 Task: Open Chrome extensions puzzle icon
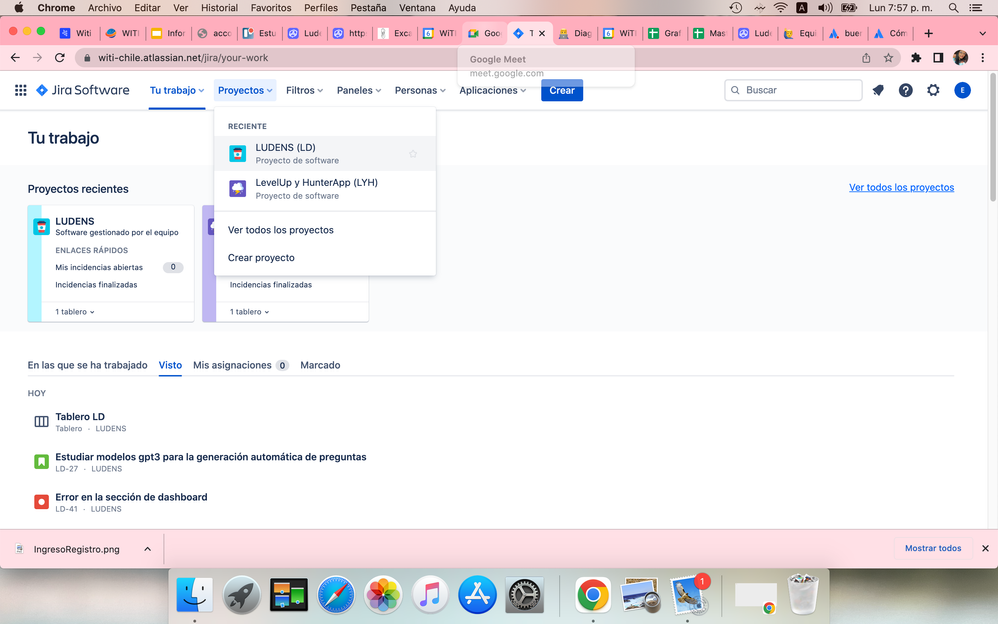(916, 58)
